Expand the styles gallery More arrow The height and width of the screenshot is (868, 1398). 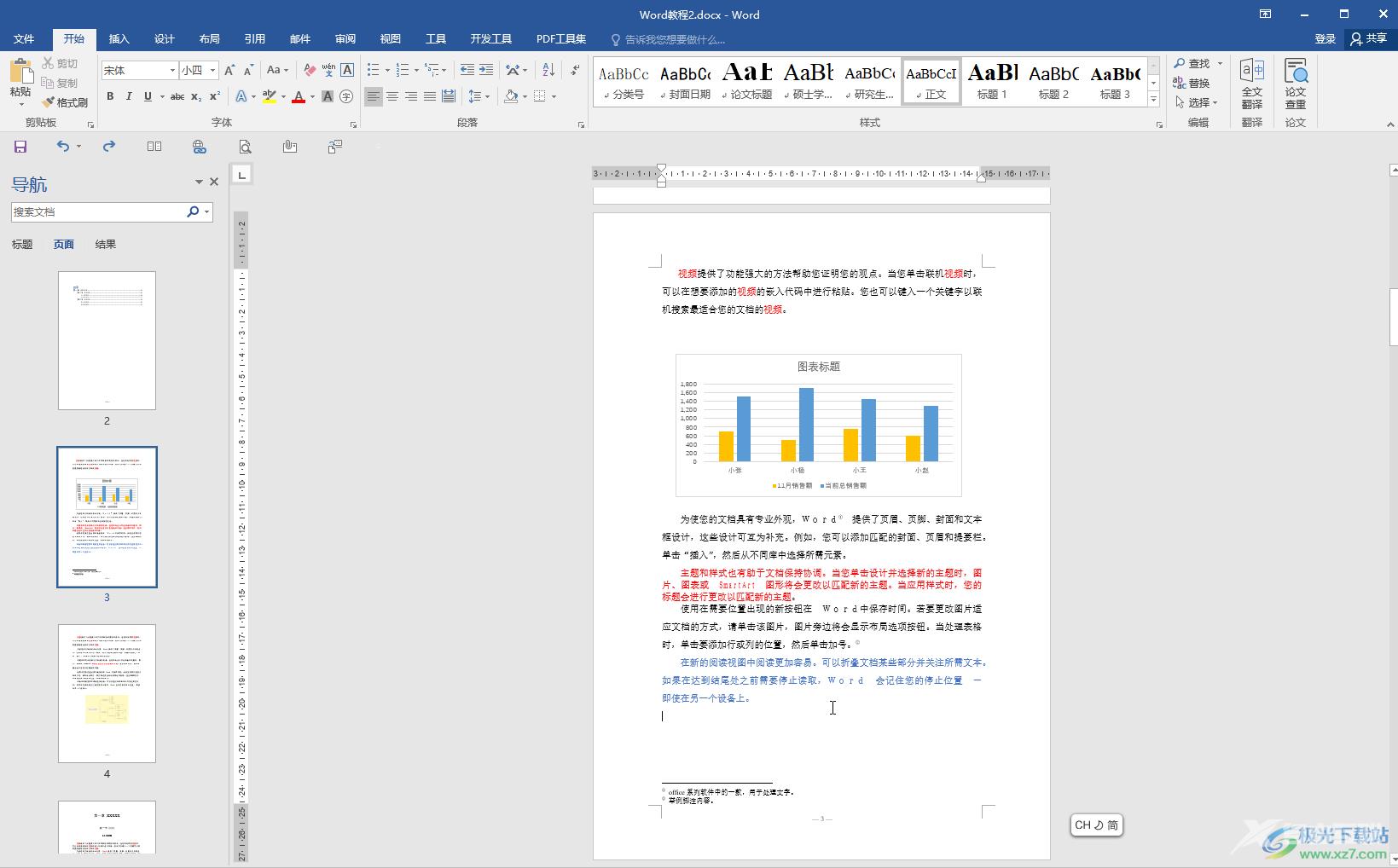tap(1153, 99)
